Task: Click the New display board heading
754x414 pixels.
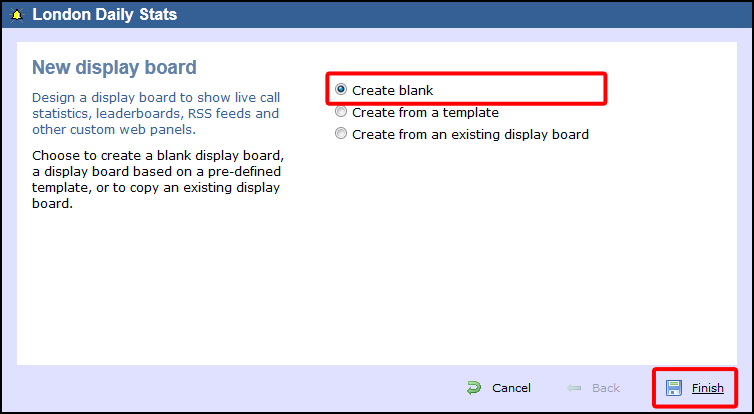Action: click(114, 68)
